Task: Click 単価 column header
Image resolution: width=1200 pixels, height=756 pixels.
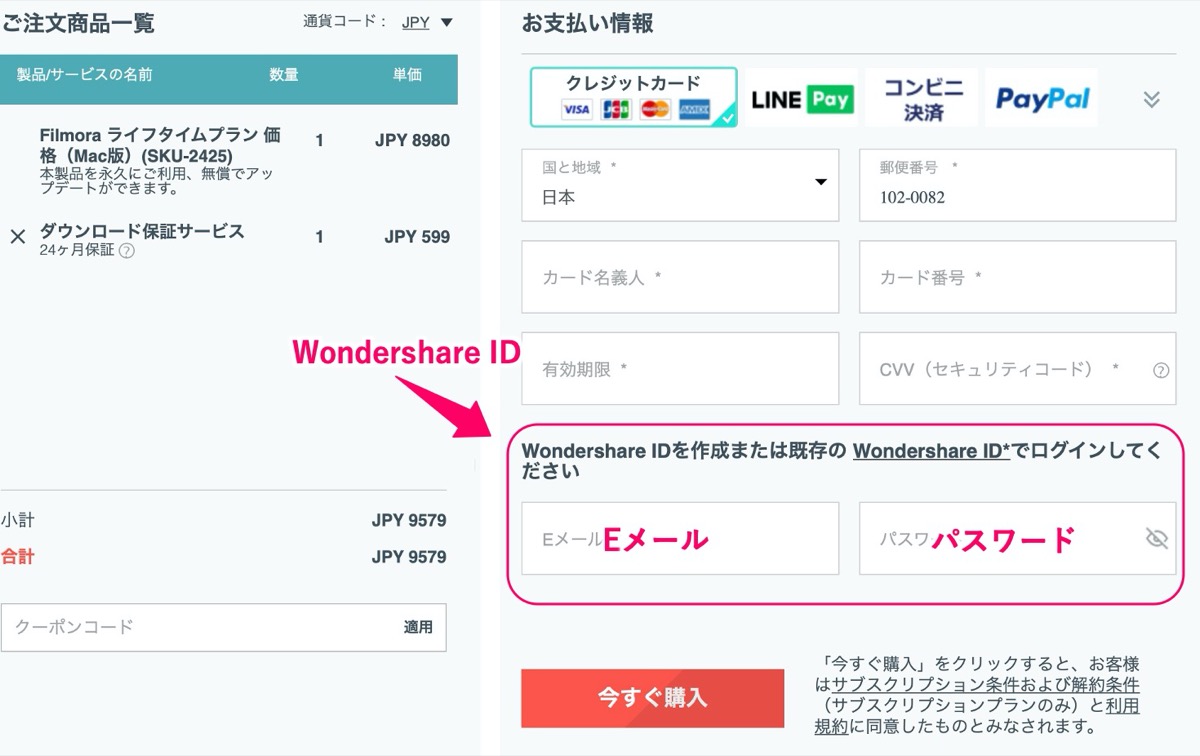Action: 407,75
